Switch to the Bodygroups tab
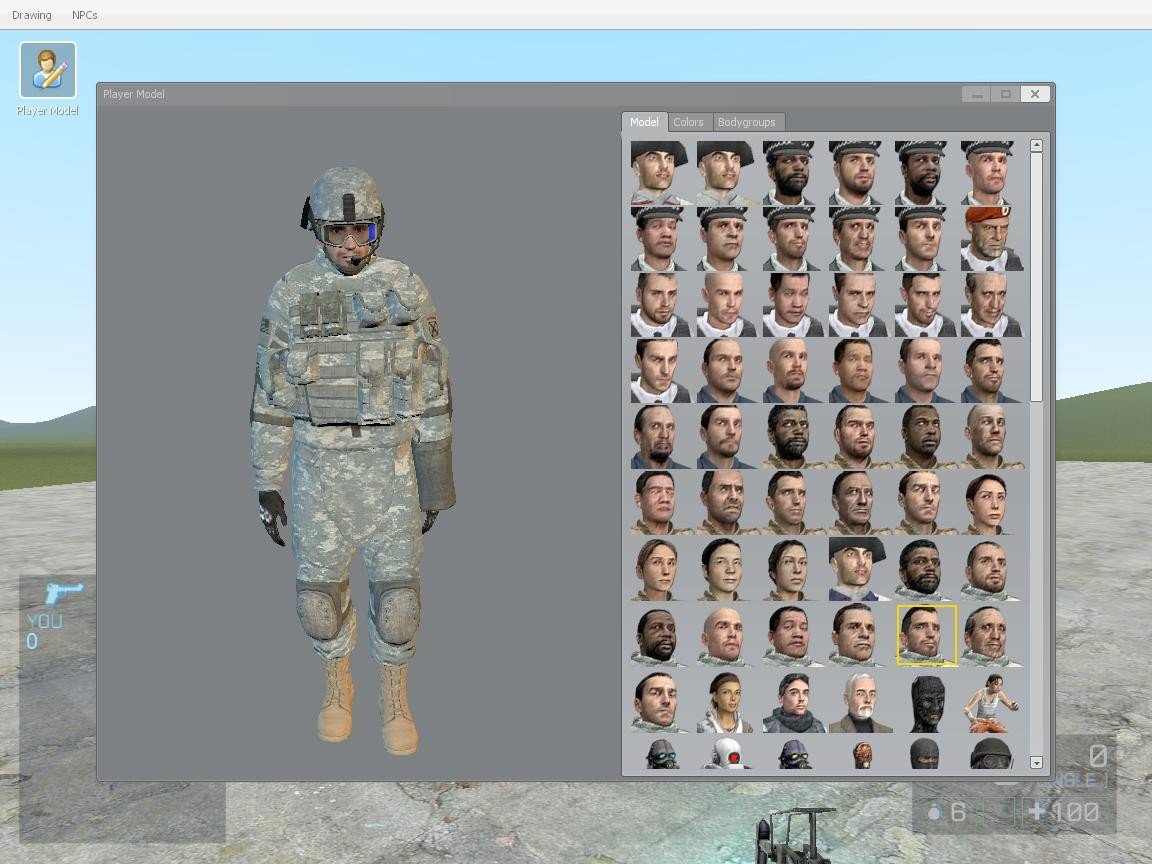 pyautogui.click(x=748, y=121)
